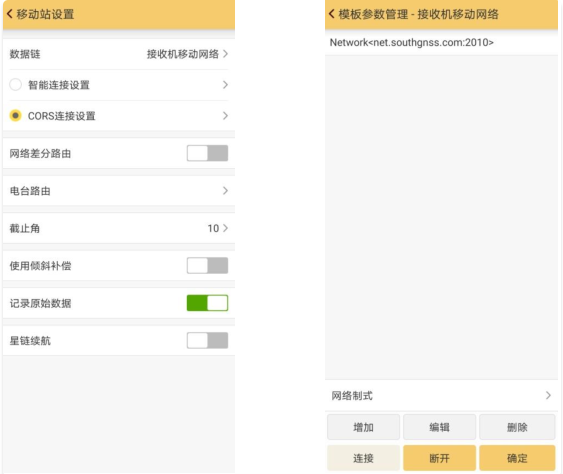Click 模板参数管理 - 接收机移动网络 title

pyautogui.click(x=419, y=14)
